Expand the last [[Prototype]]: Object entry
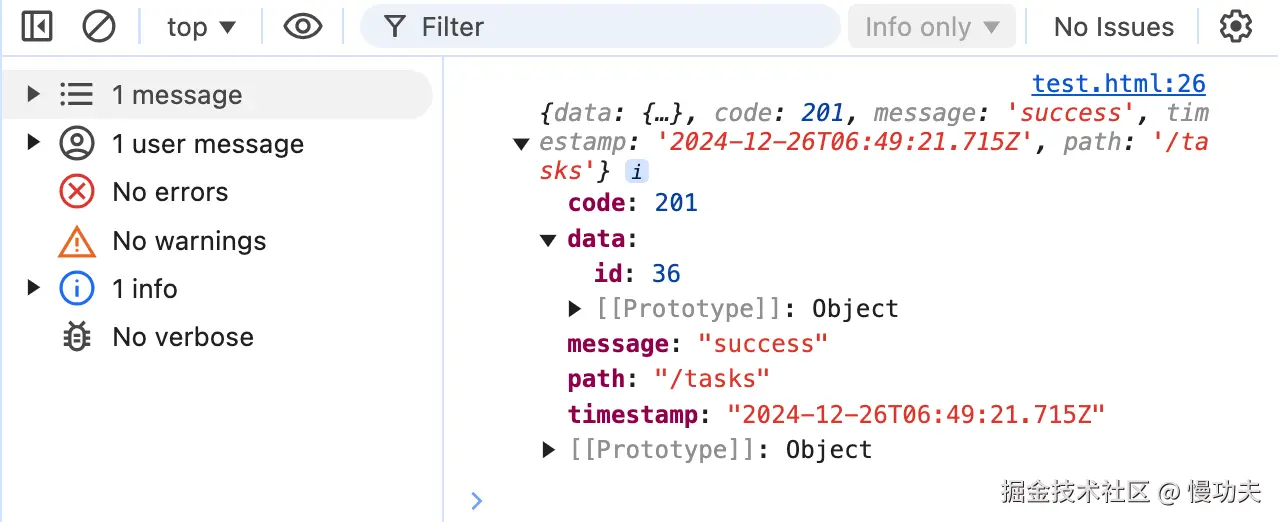The height and width of the screenshot is (522, 1278). click(x=548, y=450)
